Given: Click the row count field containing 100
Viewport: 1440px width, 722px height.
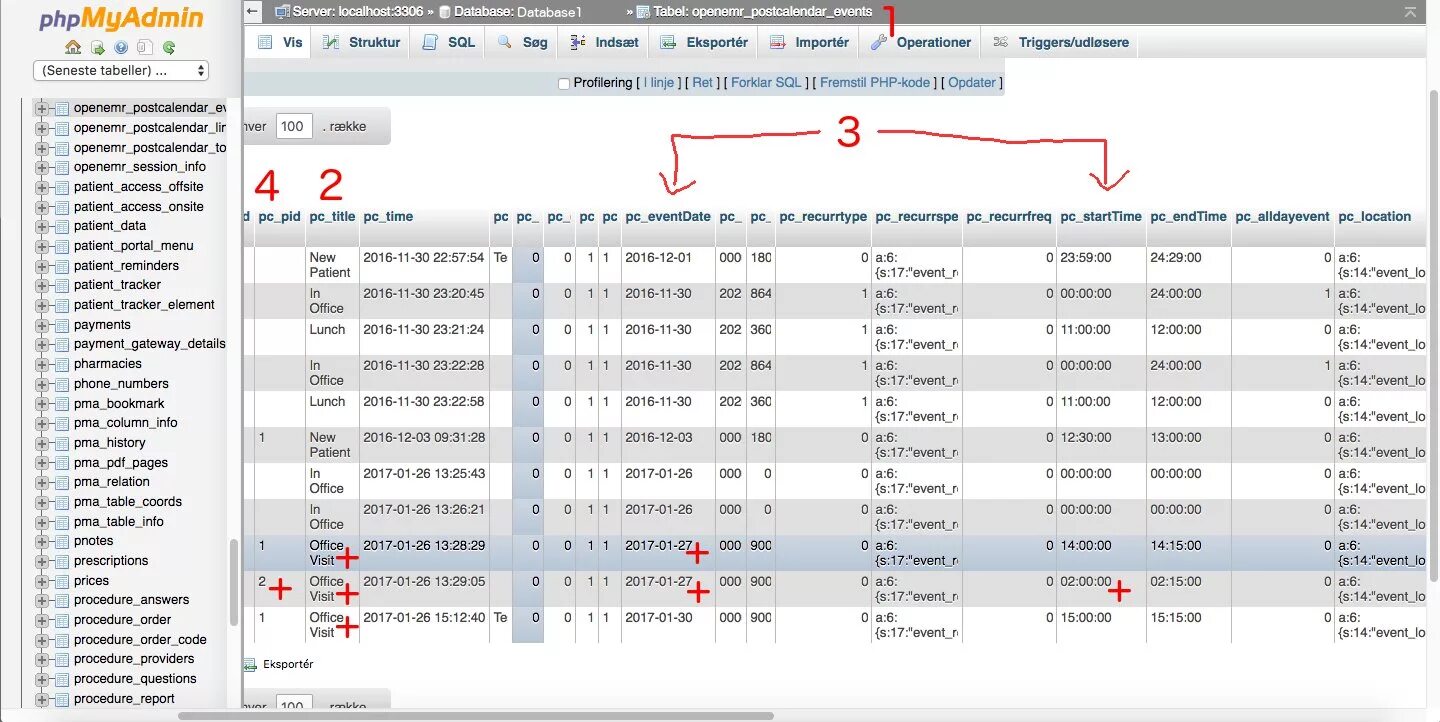Looking at the screenshot, I should (293, 126).
